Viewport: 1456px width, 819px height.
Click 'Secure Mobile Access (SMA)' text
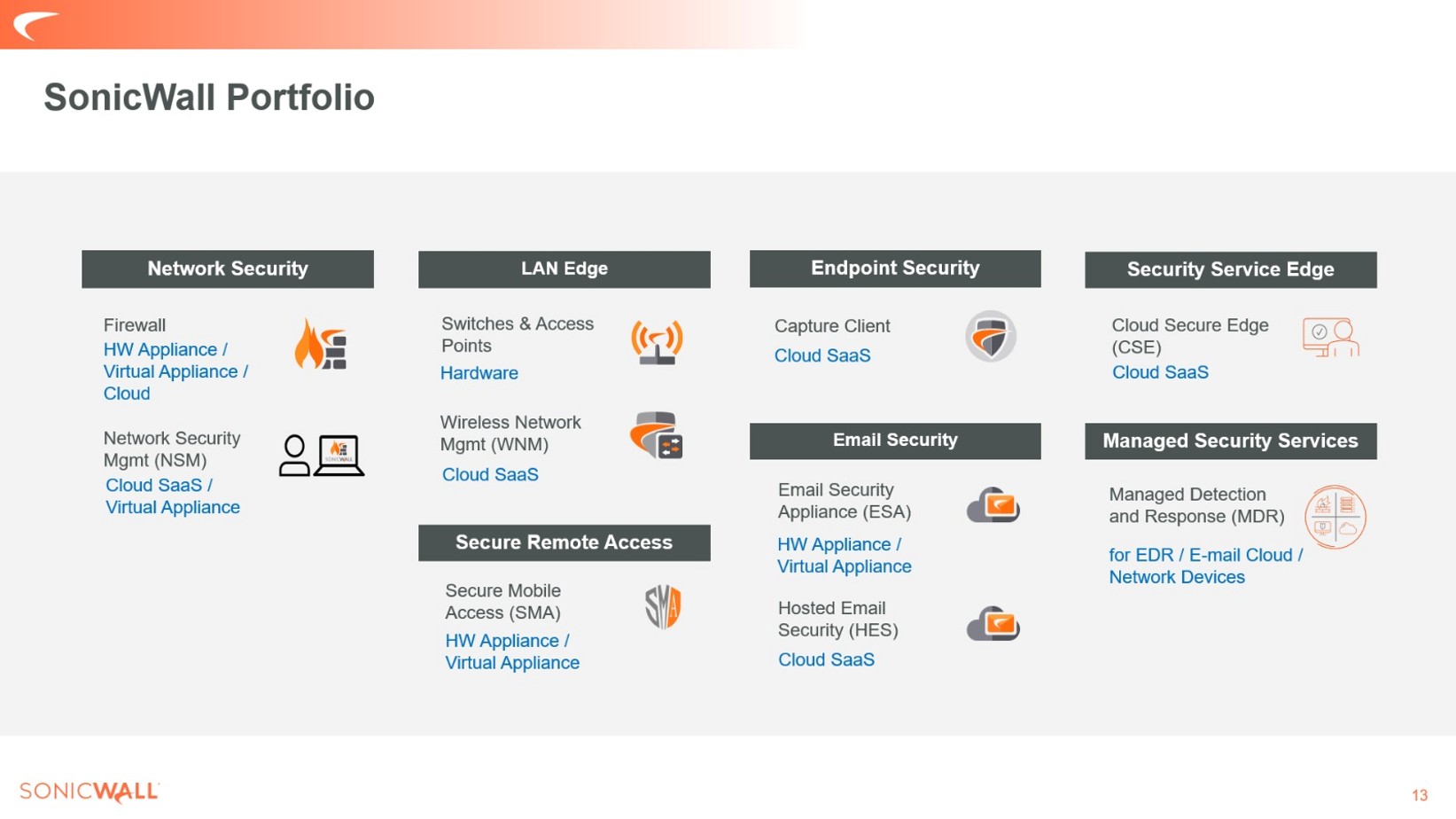click(x=502, y=602)
